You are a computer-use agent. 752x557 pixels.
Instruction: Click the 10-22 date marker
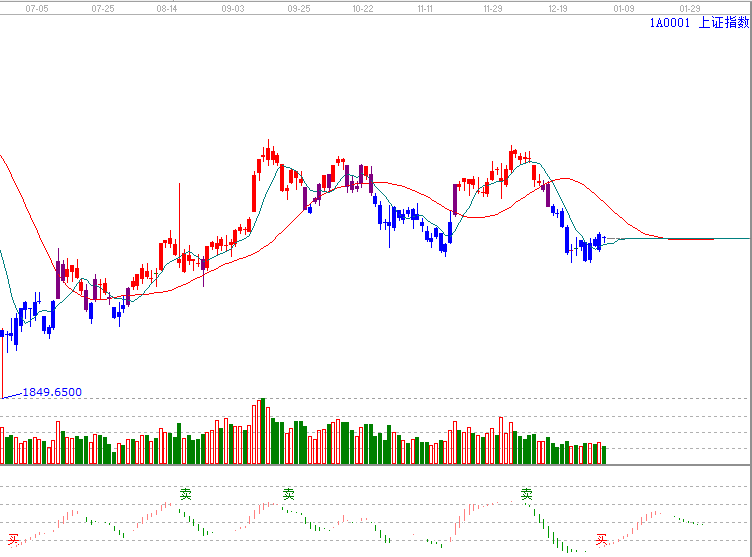(x=363, y=7)
